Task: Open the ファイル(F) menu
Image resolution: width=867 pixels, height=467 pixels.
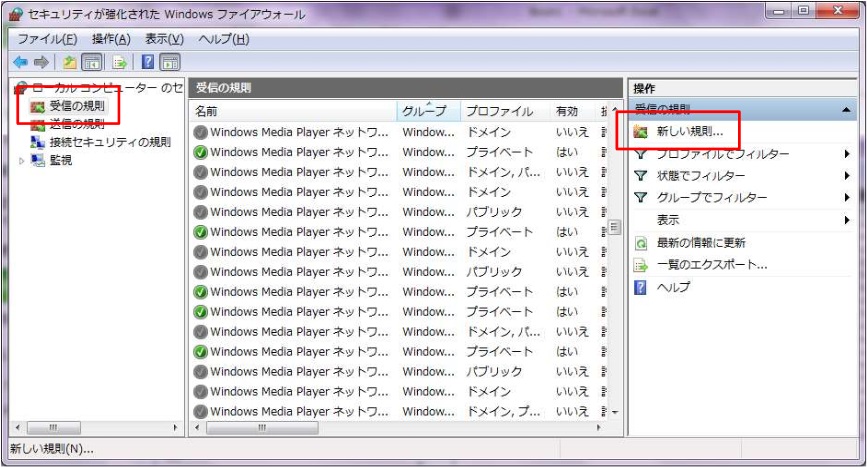Action: pyautogui.click(x=48, y=39)
